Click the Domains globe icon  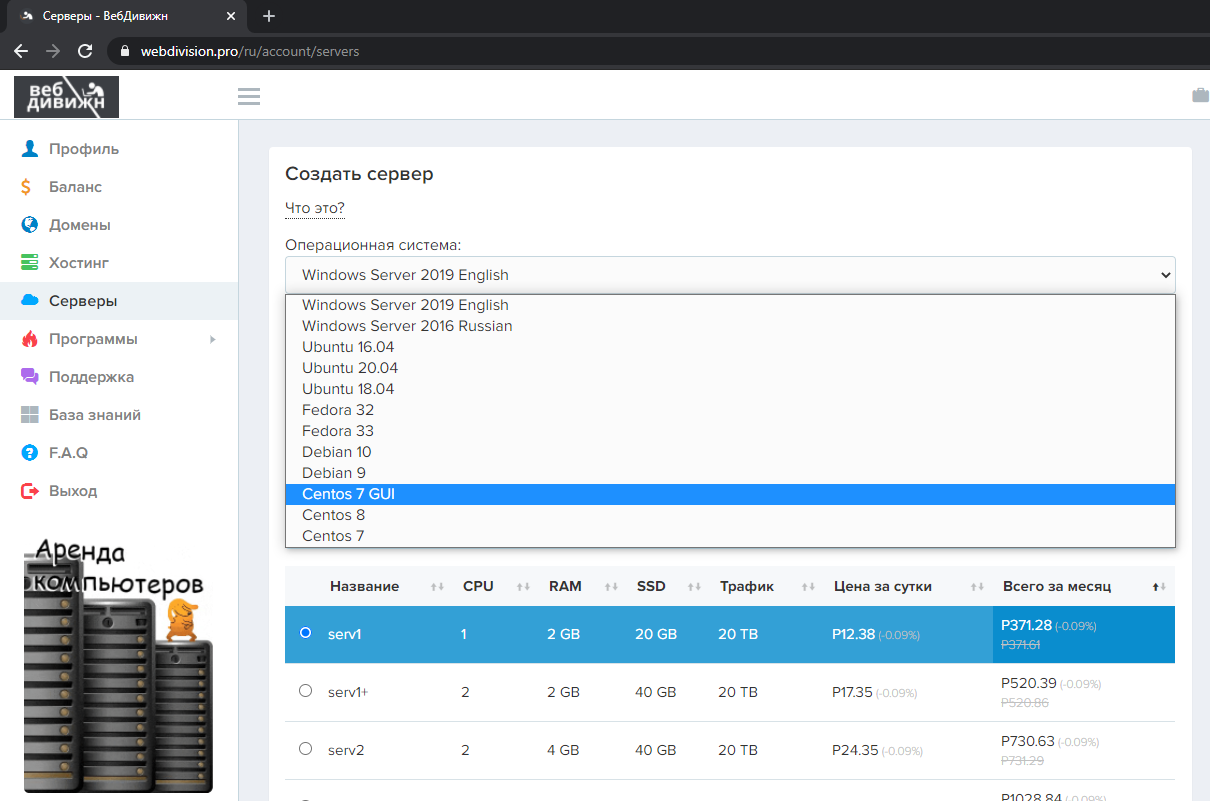pos(30,225)
